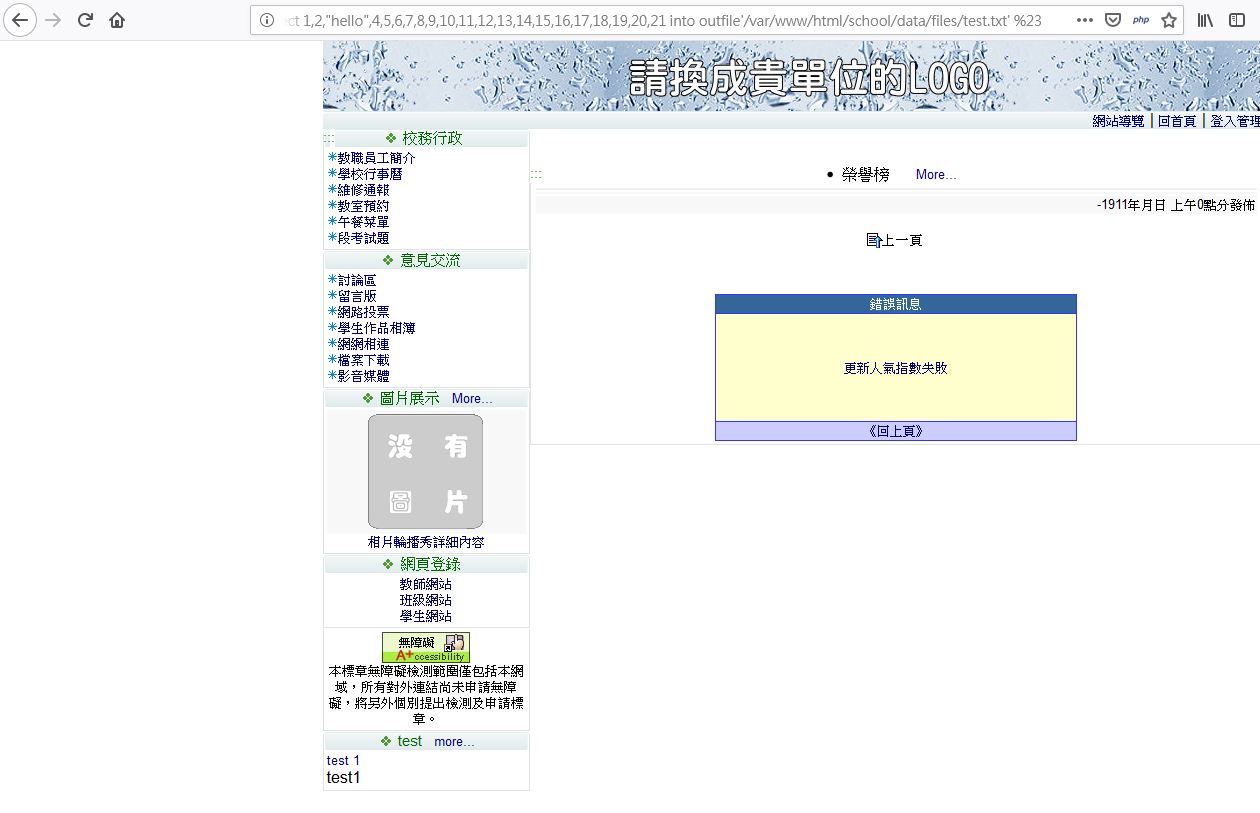Click the Pocket save icon

[1113, 20]
